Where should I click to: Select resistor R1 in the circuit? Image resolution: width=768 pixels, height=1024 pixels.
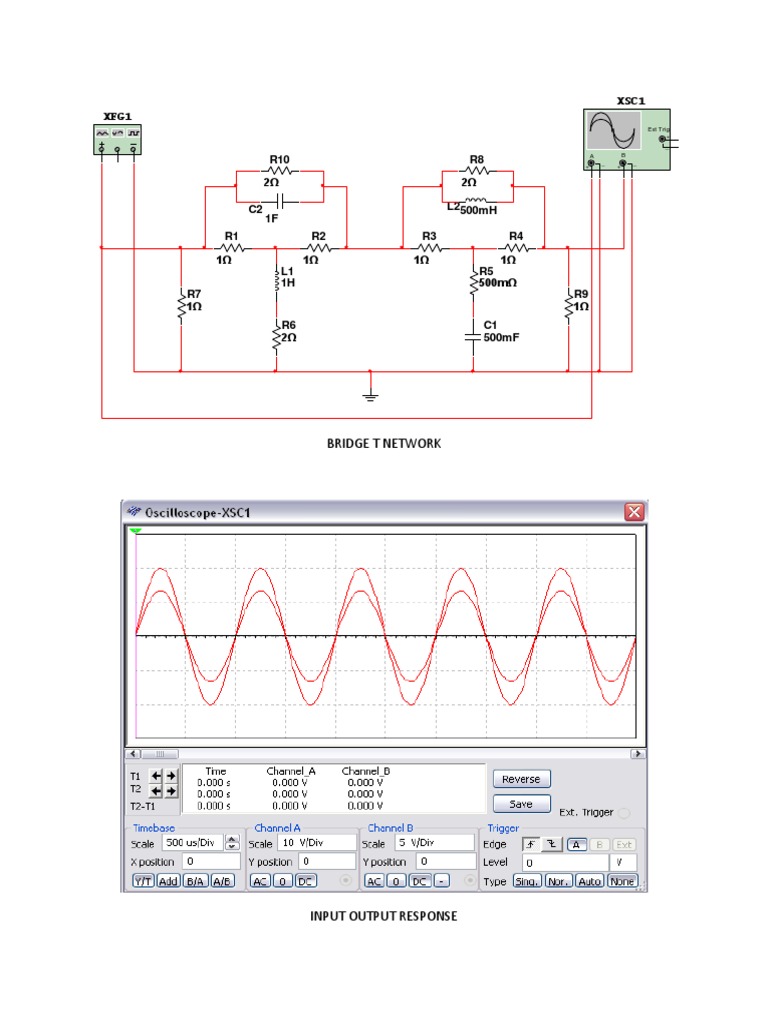coord(231,248)
